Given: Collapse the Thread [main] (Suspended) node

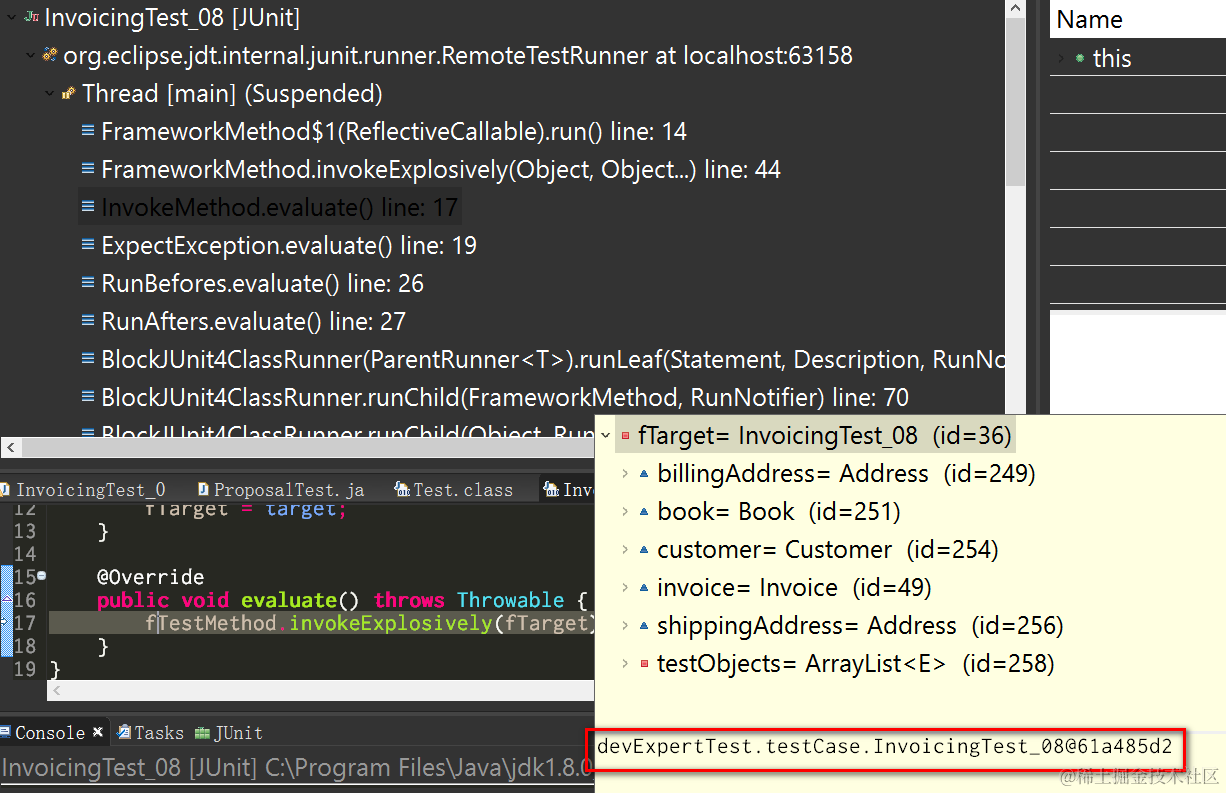Looking at the screenshot, I should tap(50, 94).
